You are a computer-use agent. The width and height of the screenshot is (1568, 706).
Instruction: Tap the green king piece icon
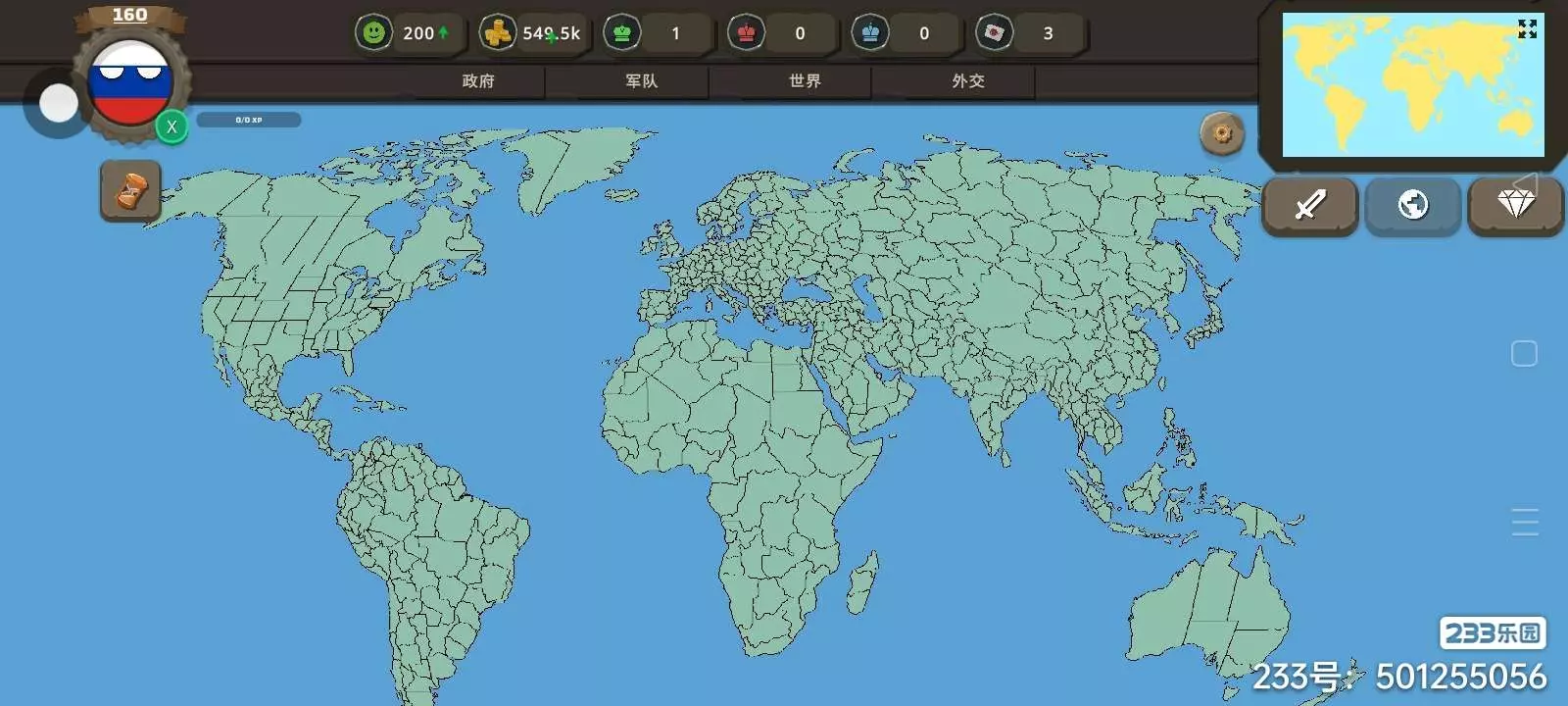coord(622,32)
